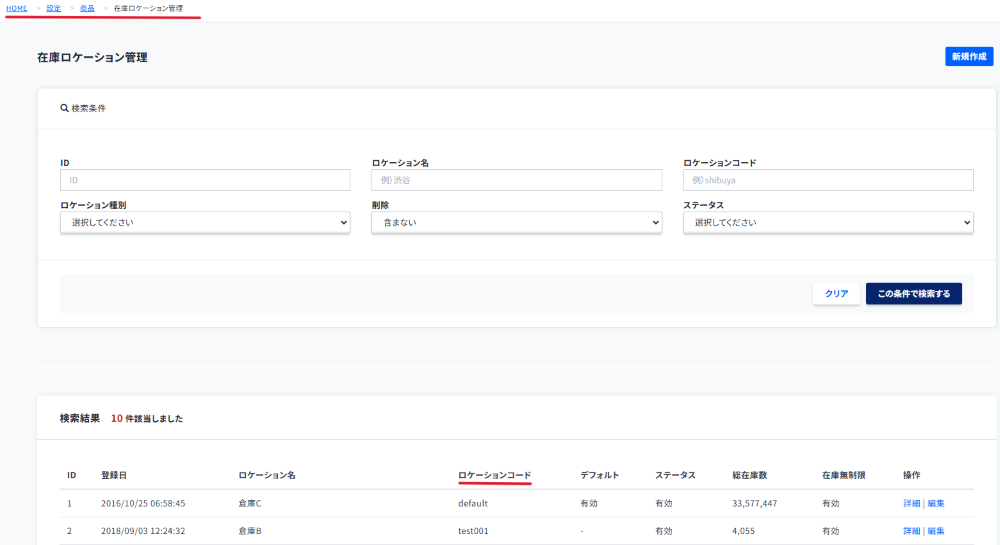Image resolution: width=1000 pixels, height=545 pixels.
Task: Go to HOME via breadcrumb
Action: point(17,8)
